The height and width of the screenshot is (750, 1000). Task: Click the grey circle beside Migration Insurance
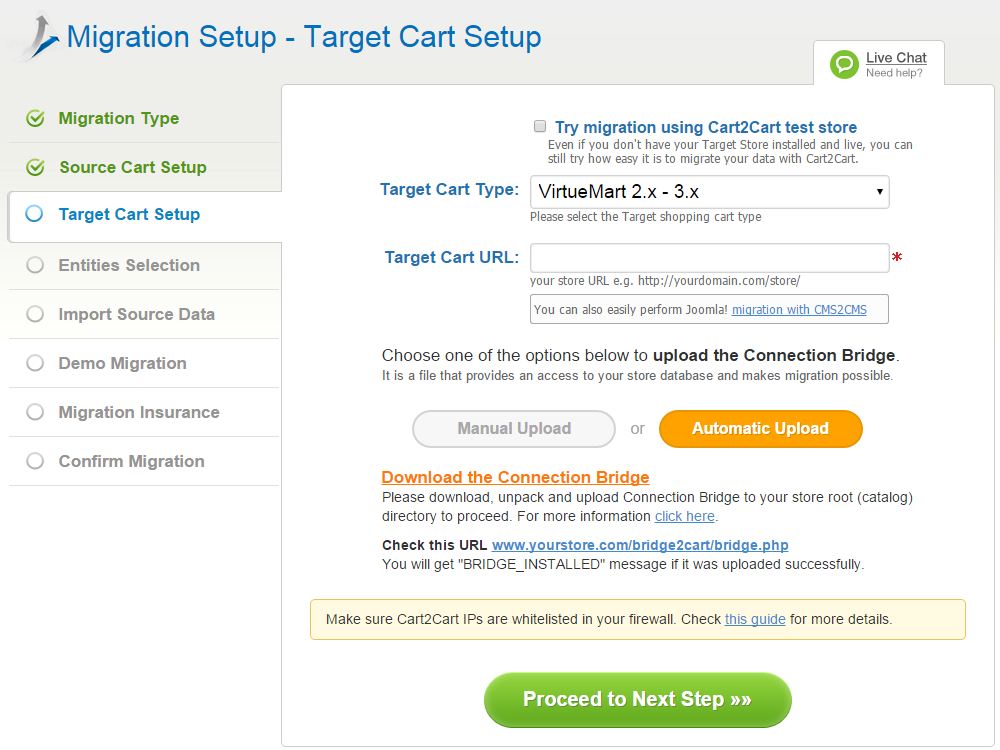35,412
